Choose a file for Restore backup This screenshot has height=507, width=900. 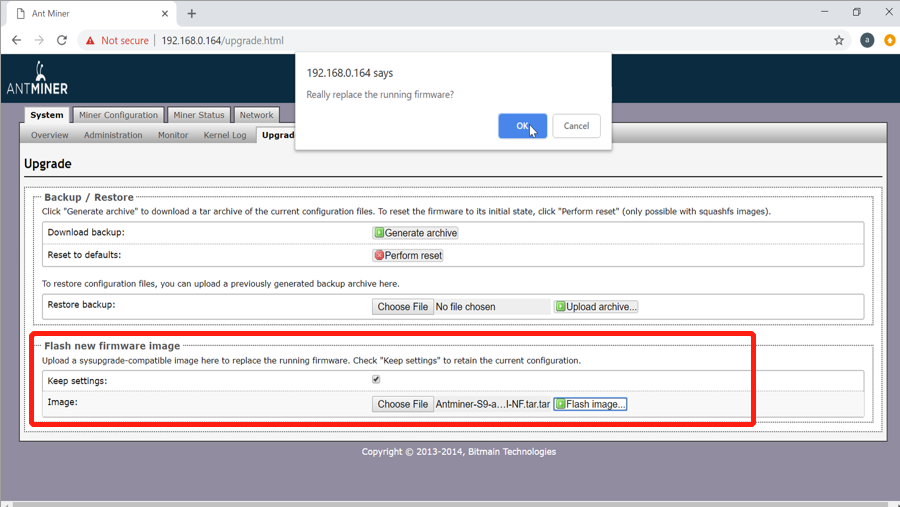click(403, 307)
